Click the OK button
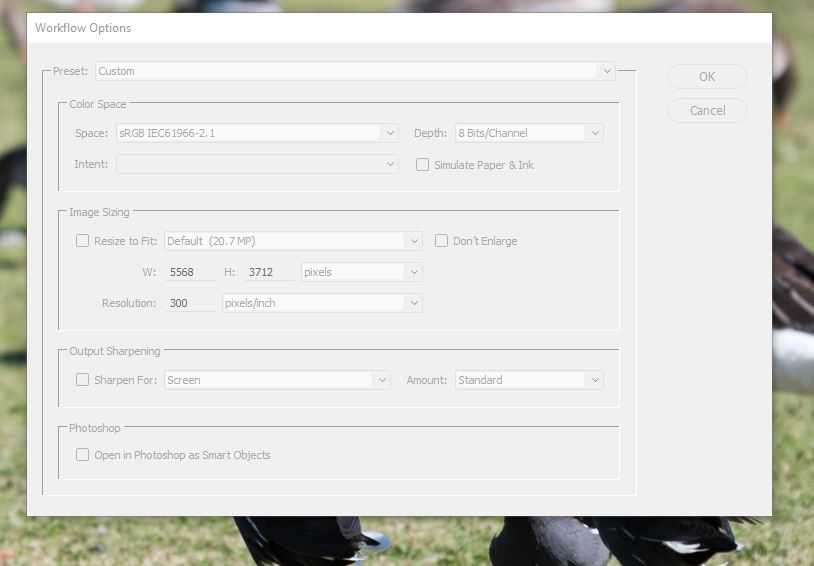This screenshot has width=814, height=566. (707, 77)
